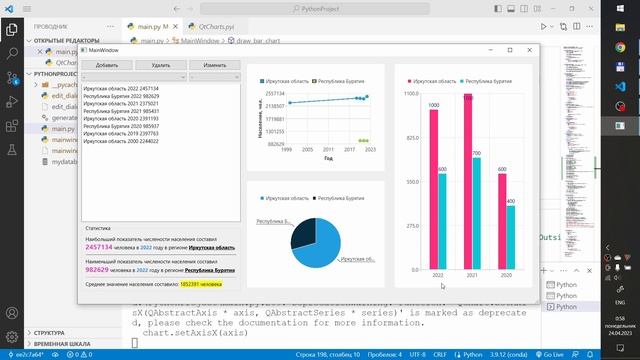640x360 pixels.
Task: Open the wide region combo box
Action: pos(134,77)
